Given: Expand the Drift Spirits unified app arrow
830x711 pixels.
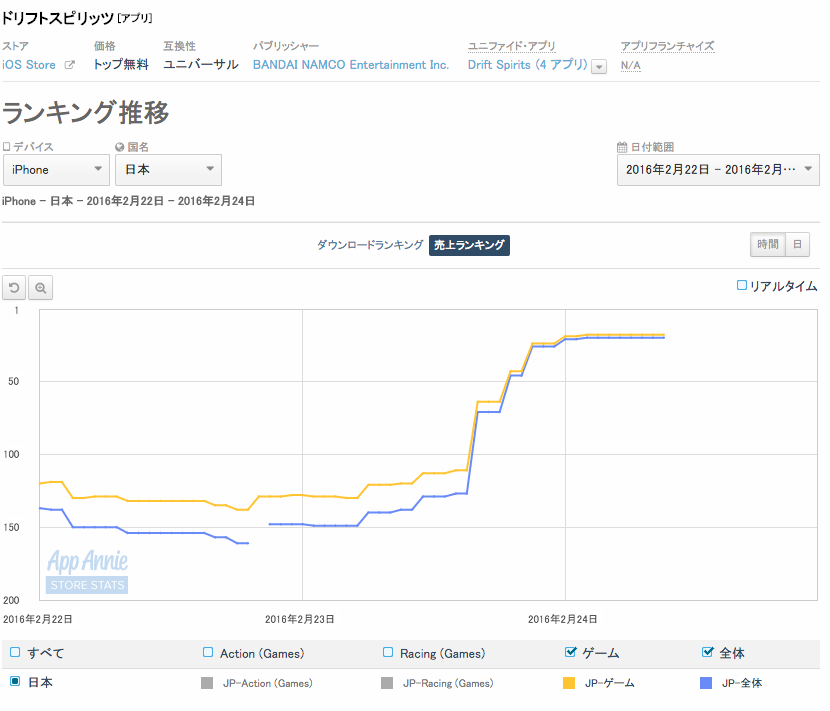Looking at the screenshot, I should tap(599, 67).
